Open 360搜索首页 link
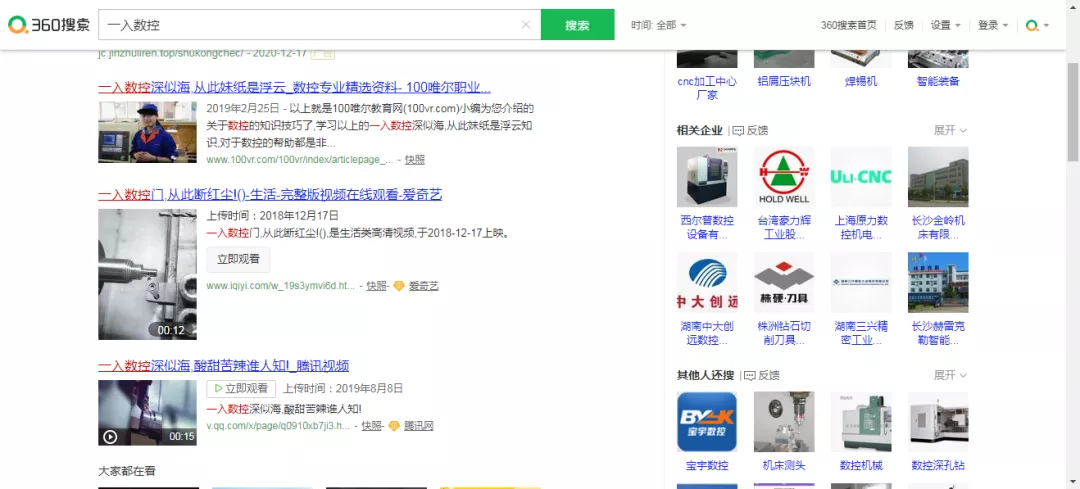The width and height of the screenshot is (1080, 489). point(849,25)
